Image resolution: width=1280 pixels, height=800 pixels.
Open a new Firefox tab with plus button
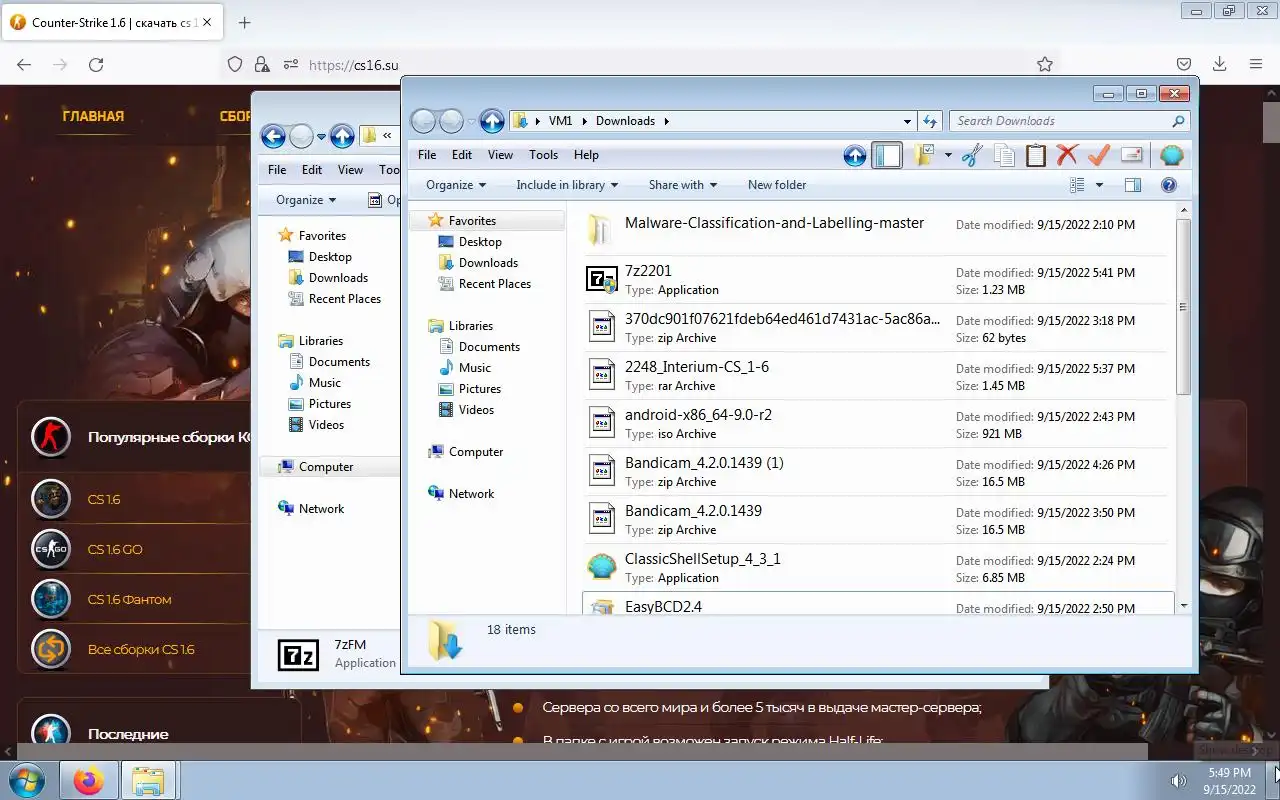pos(244,22)
